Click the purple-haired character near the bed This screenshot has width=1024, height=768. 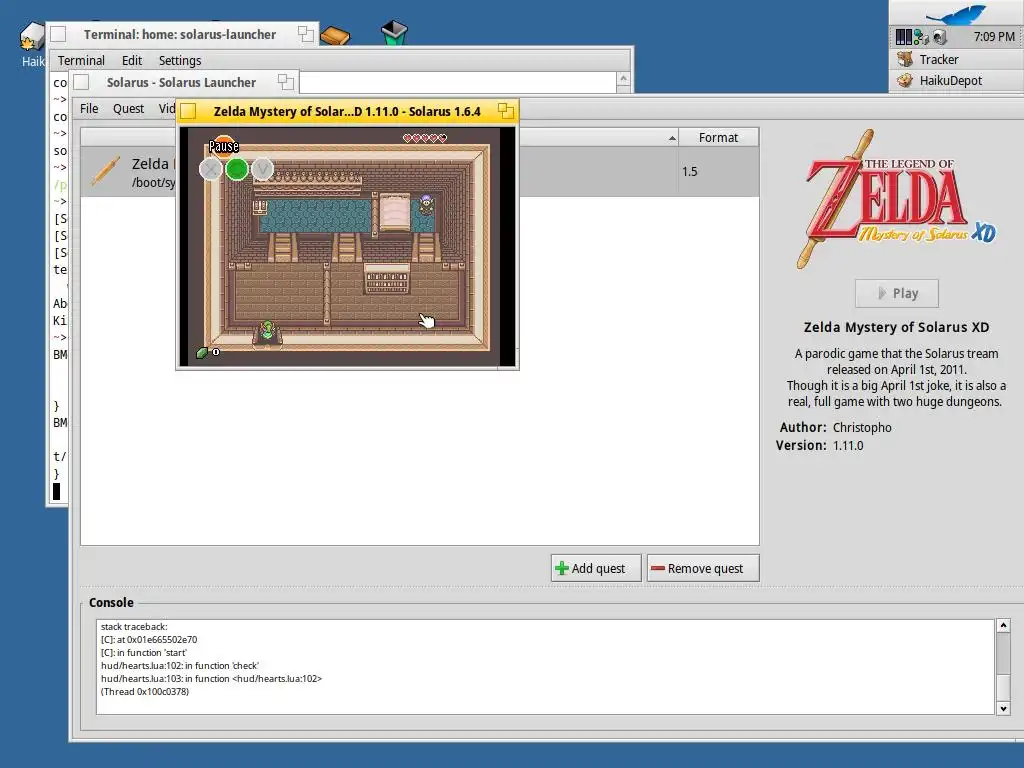pyautogui.click(x=426, y=204)
